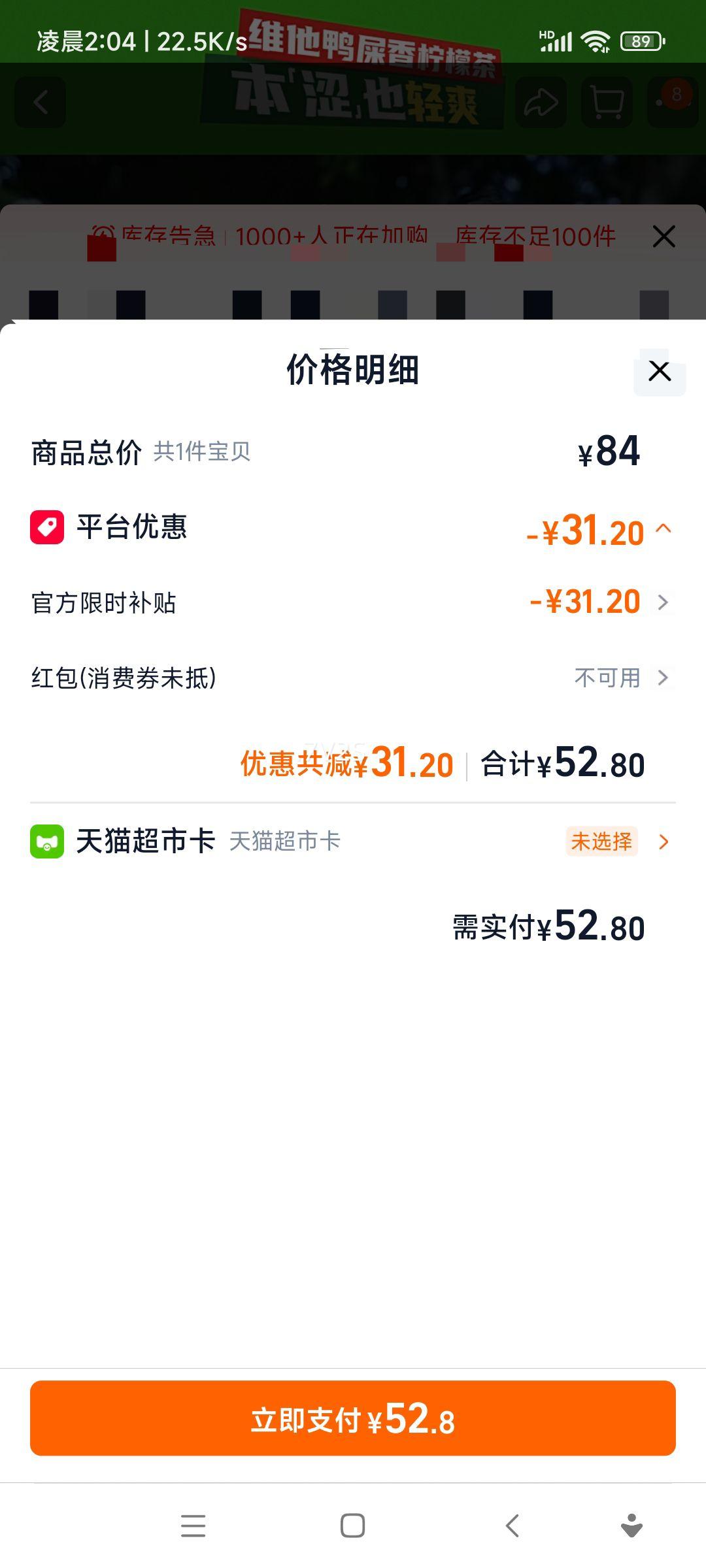
Task: Open 红包 unavailable details chevron
Action: coord(663,678)
